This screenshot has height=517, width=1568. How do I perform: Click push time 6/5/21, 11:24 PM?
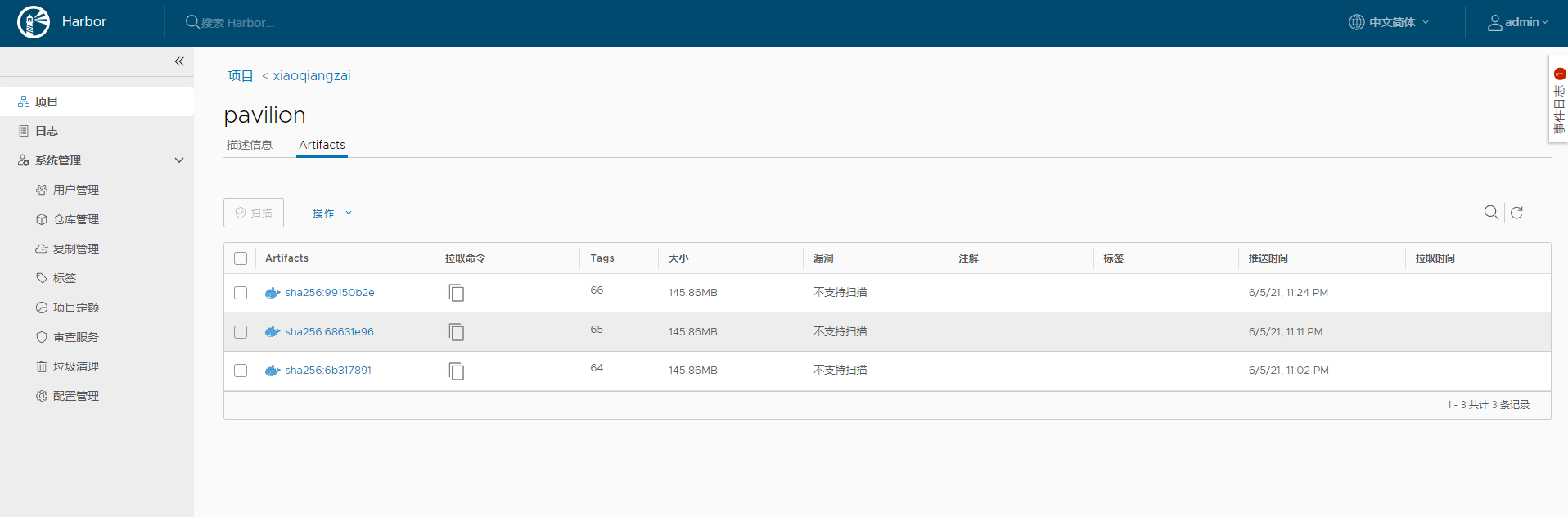tap(1288, 293)
